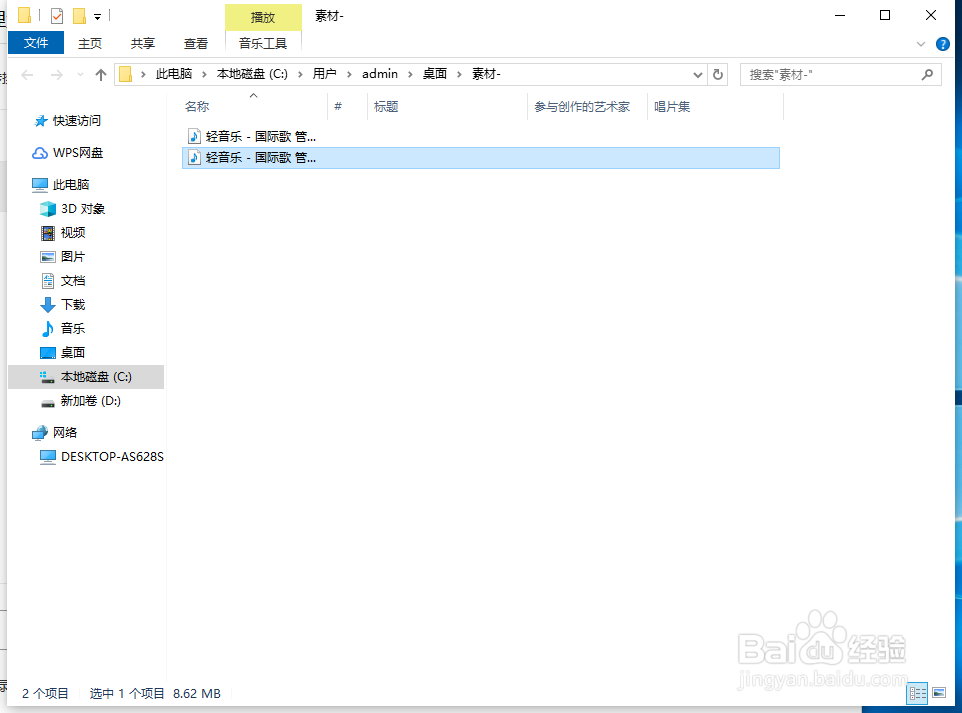Click the WPS网盘 cloud icon
Screen dimensions: 962x713
tap(40, 153)
